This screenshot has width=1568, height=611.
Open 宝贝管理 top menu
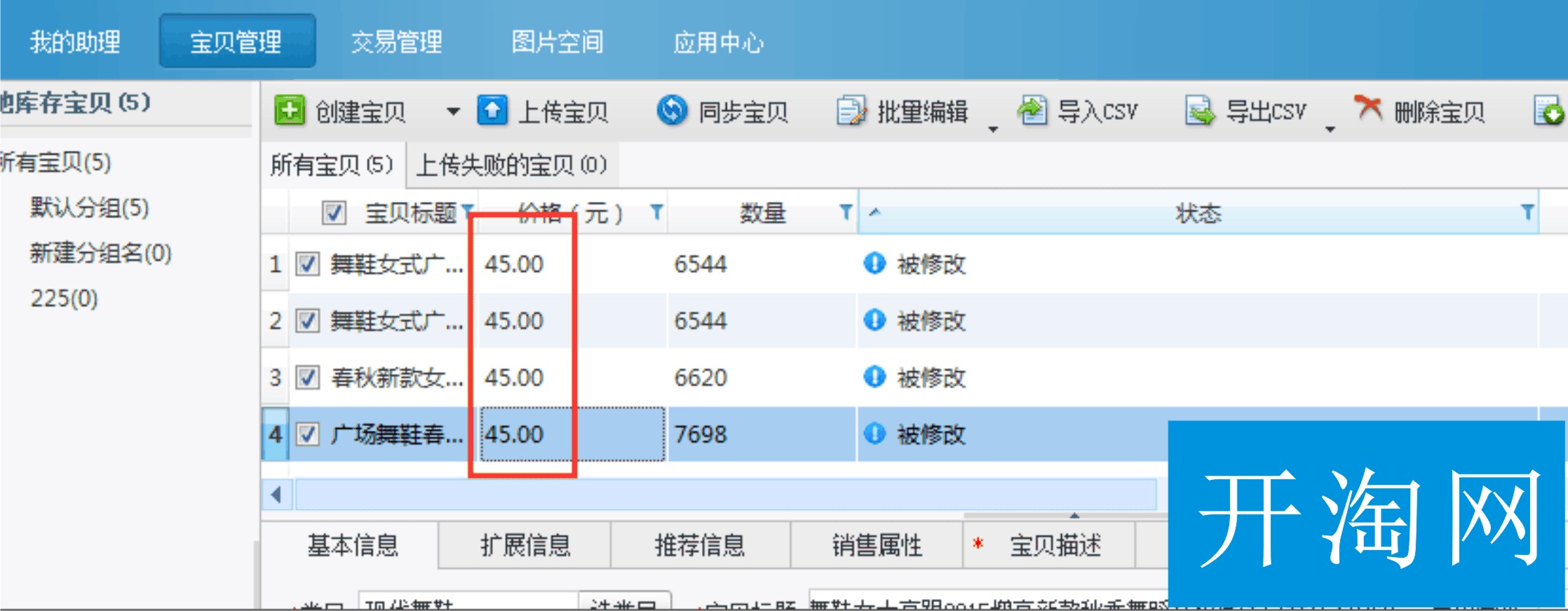click(237, 41)
